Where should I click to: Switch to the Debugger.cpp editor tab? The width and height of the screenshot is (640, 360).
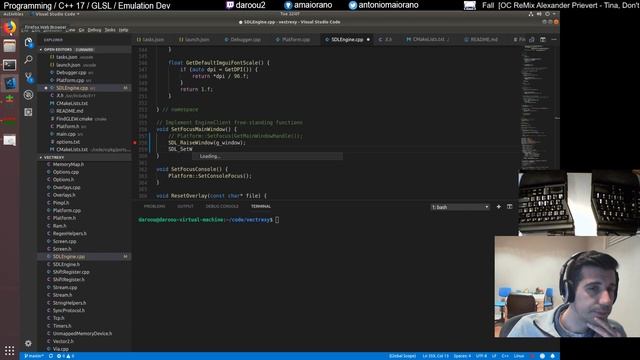(x=242, y=40)
